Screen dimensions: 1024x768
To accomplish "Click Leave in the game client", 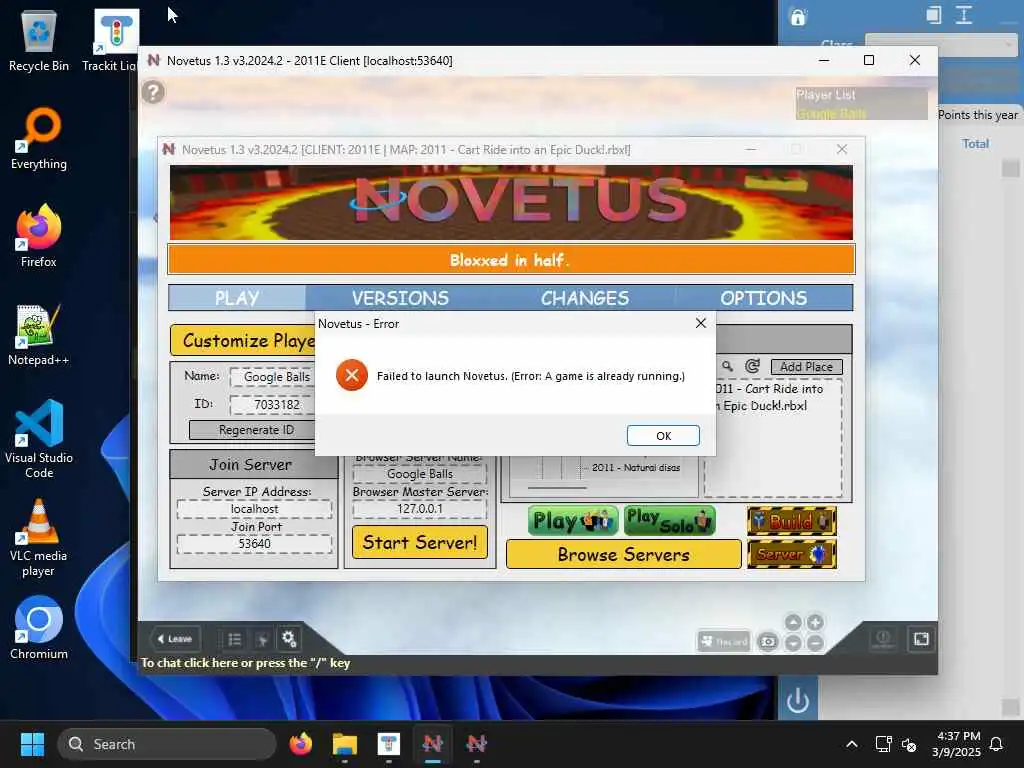I will (x=175, y=639).
